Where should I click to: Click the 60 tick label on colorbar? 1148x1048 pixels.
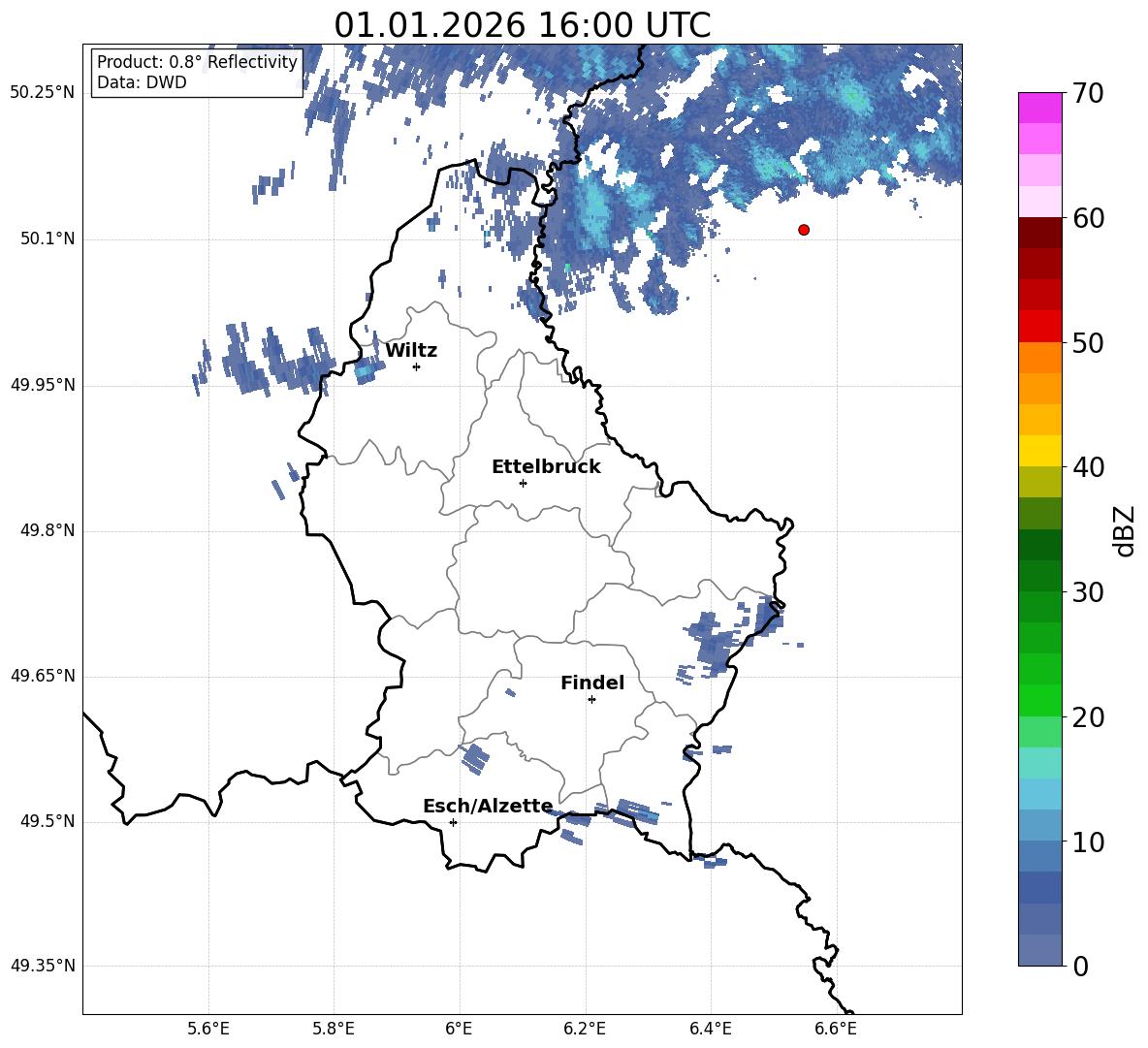1088,218
